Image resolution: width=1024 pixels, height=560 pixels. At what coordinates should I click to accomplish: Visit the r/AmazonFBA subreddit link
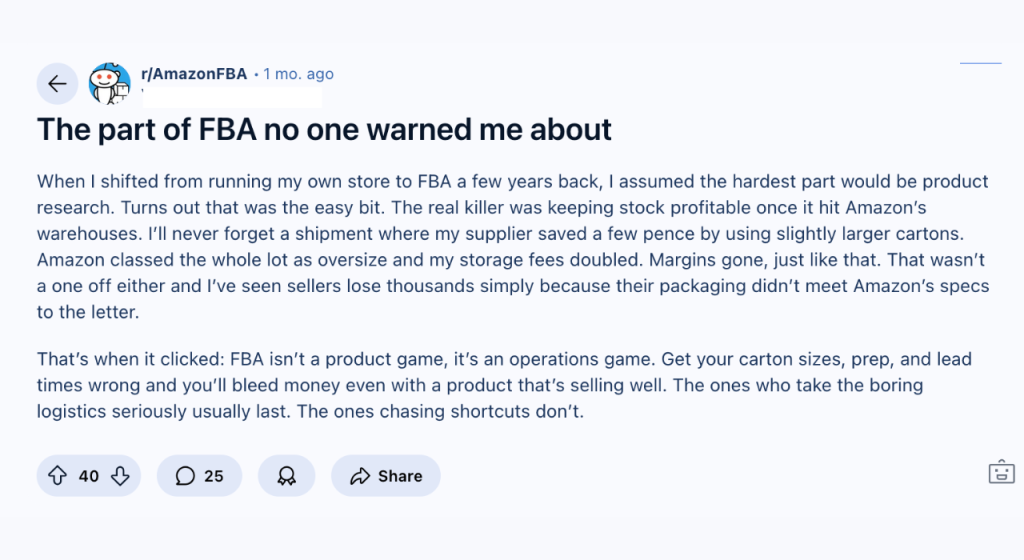click(194, 74)
